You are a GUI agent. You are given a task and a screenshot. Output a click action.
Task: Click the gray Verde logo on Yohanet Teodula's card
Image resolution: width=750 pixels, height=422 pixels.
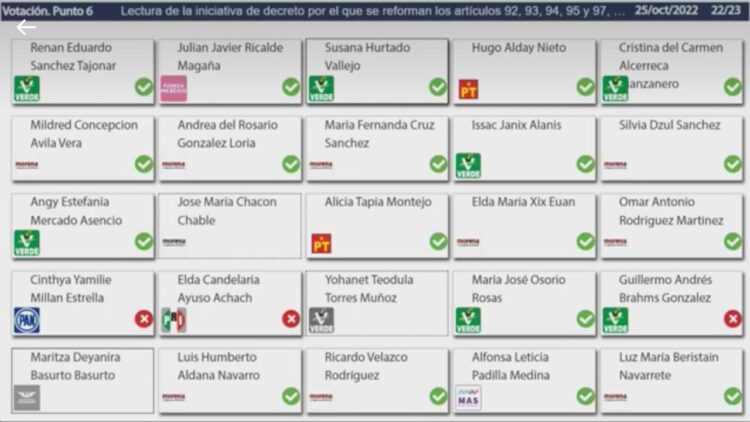(321, 320)
